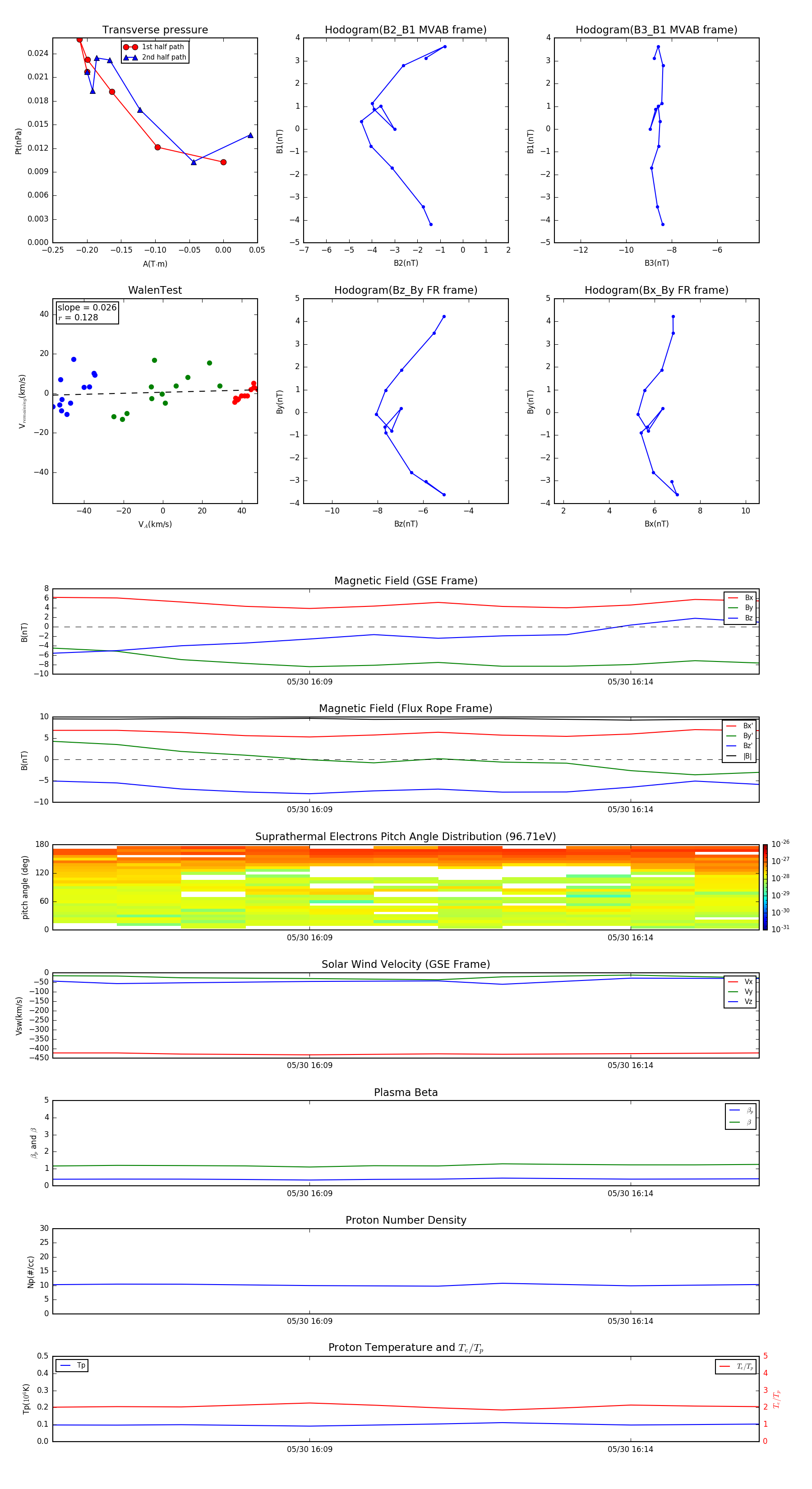Screen dimensions: 812x1489
Task: Click the "β_p and β" y-axis label
Action: point(33,1143)
